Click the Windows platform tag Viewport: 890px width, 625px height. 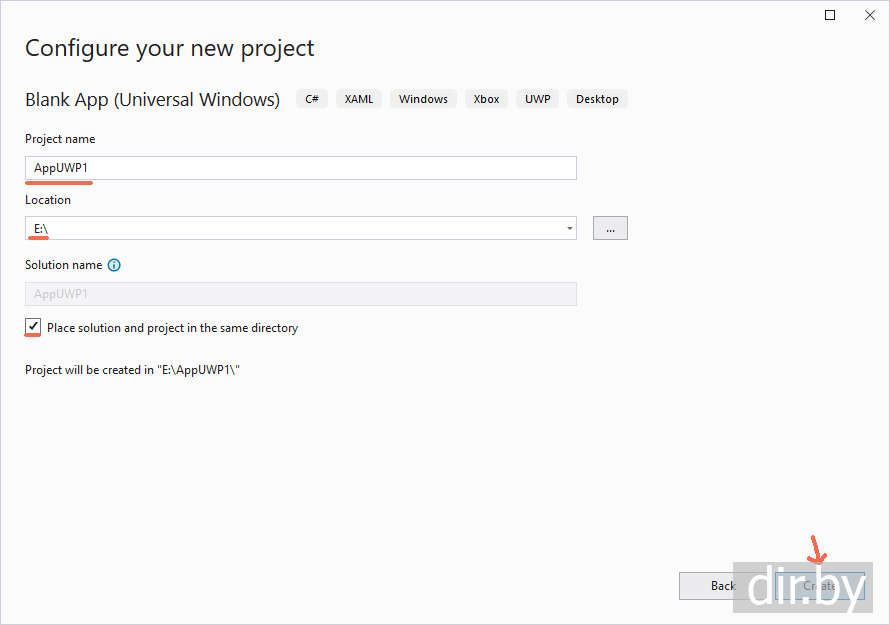coord(423,99)
